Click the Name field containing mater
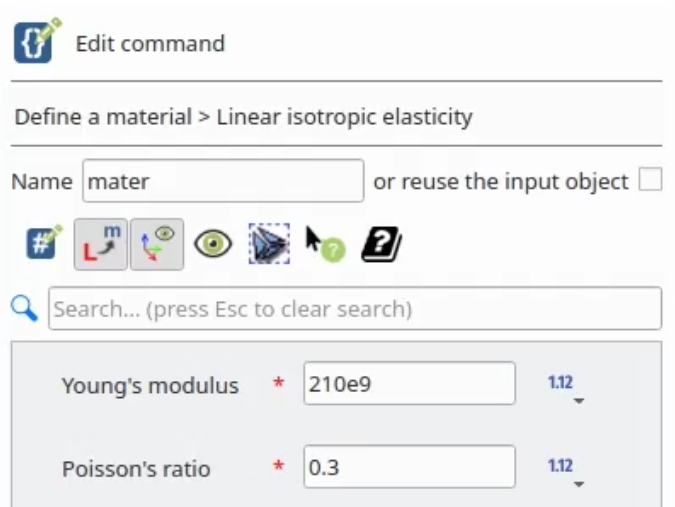675x507 pixels. [223, 181]
